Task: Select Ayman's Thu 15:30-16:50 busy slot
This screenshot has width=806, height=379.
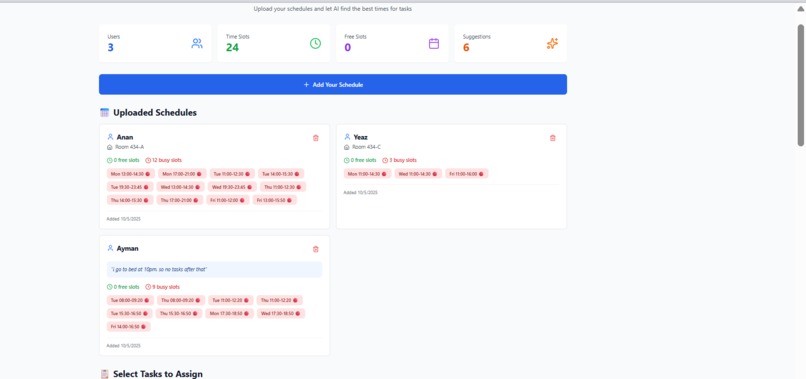Action: click(178, 313)
